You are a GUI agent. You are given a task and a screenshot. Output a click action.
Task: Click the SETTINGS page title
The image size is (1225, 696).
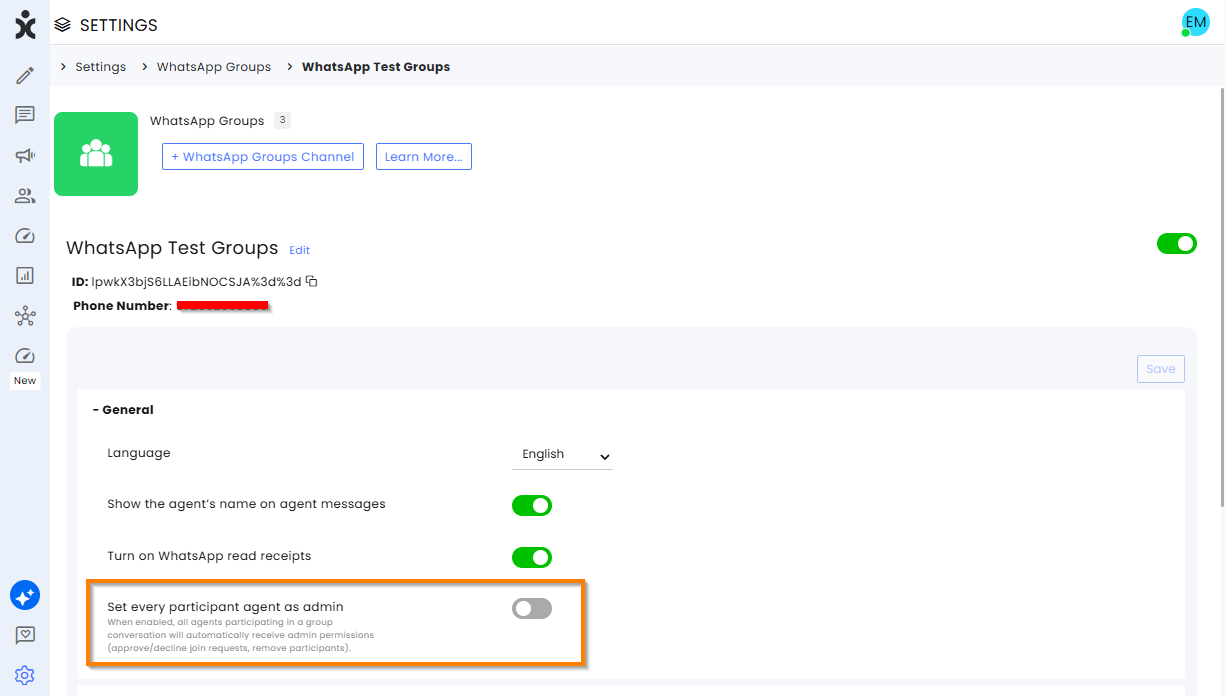[x=119, y=25]
